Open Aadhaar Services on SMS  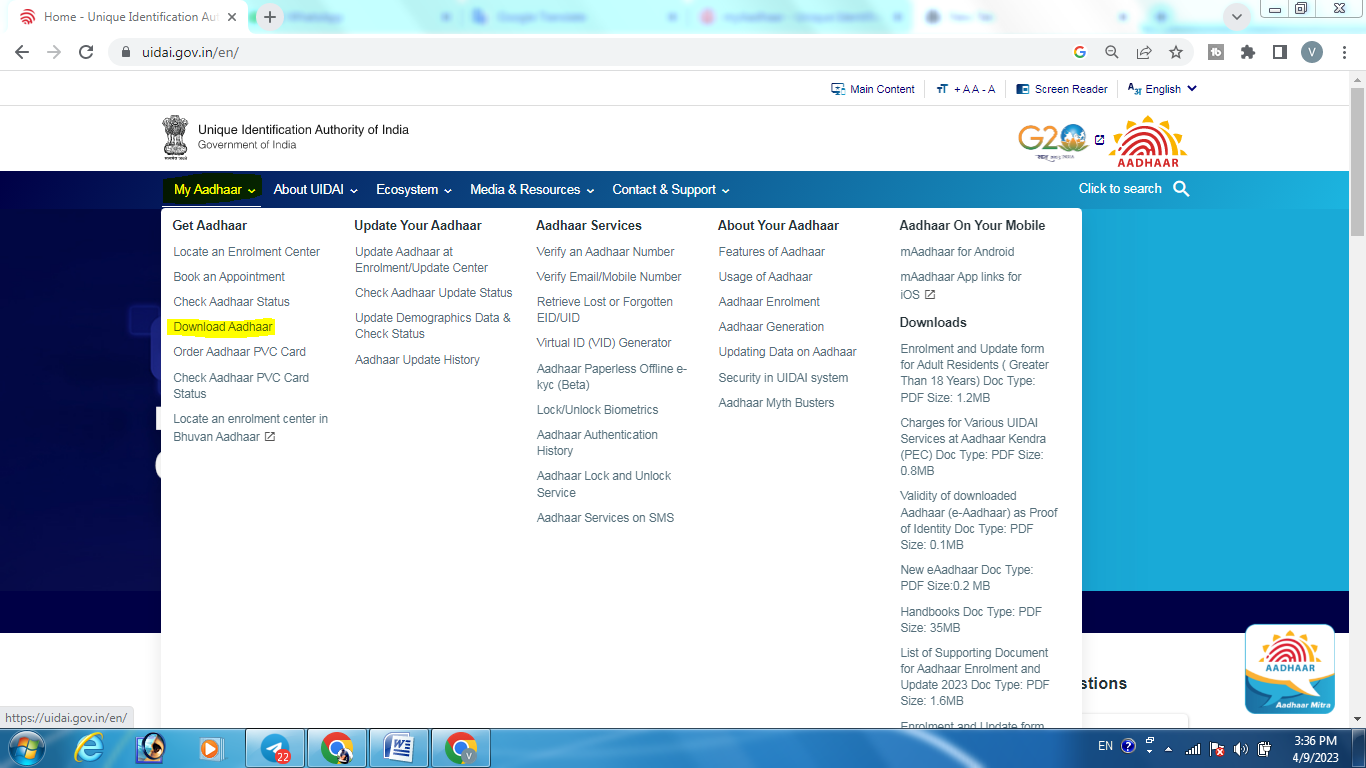click(x=605, y=518)
